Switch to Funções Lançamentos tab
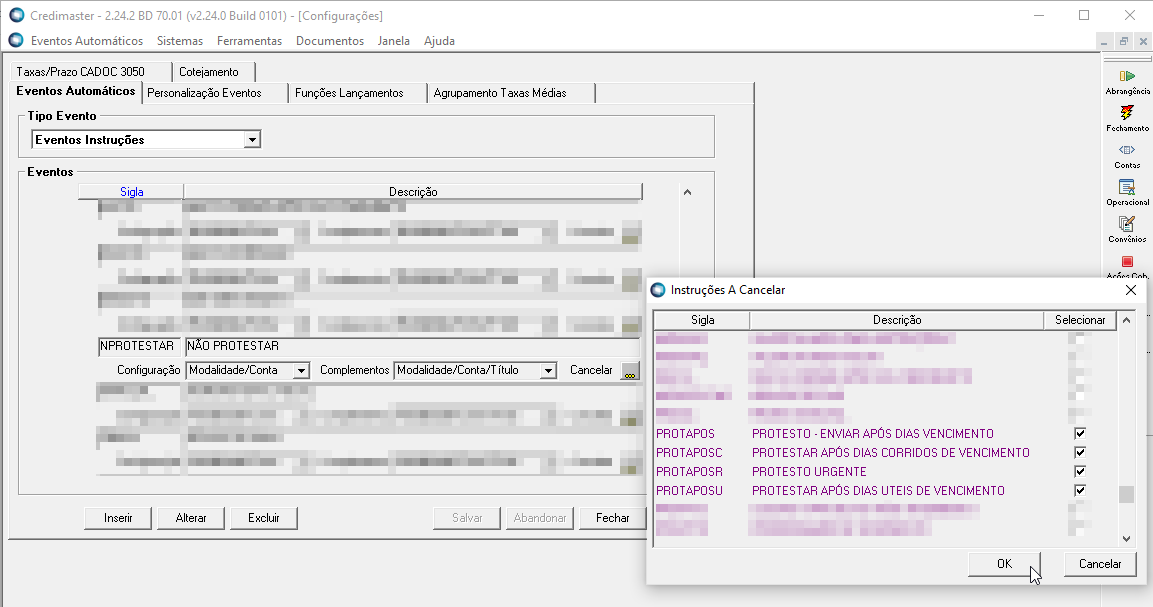This screenshot has width=1153, height=607. click(357, 93)
